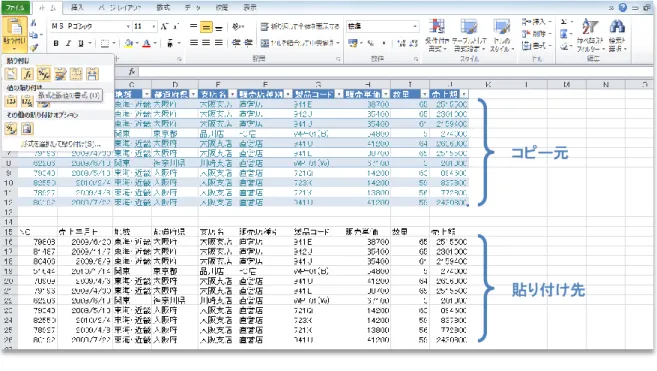The height and width of the screenshot is (371, 657).
Task: Open filter dropdown on 支店名 header
Action: click(233, 94)
